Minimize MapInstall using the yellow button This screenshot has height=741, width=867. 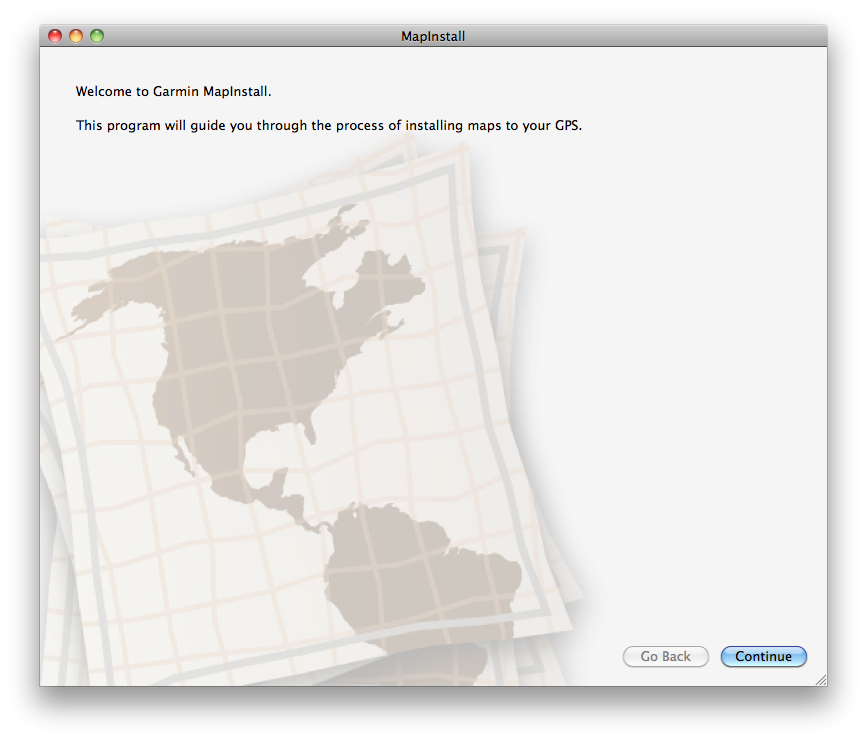click(76, 36)
